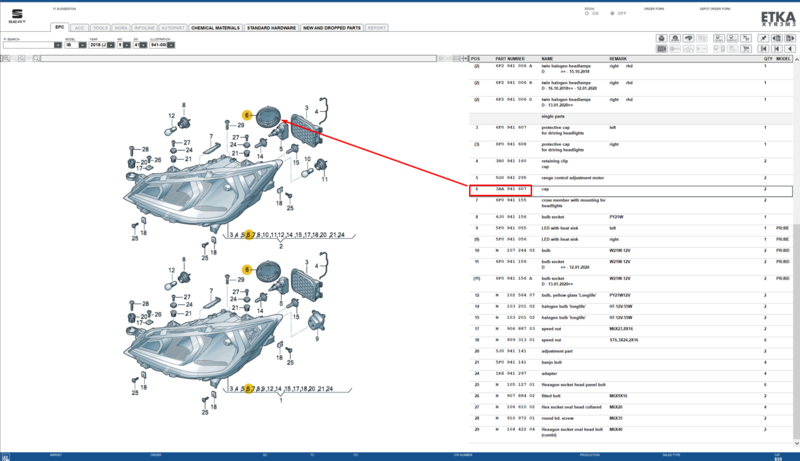Select 'LED with heat sink' left row
The image size is (800, 461).
(631, 228)
